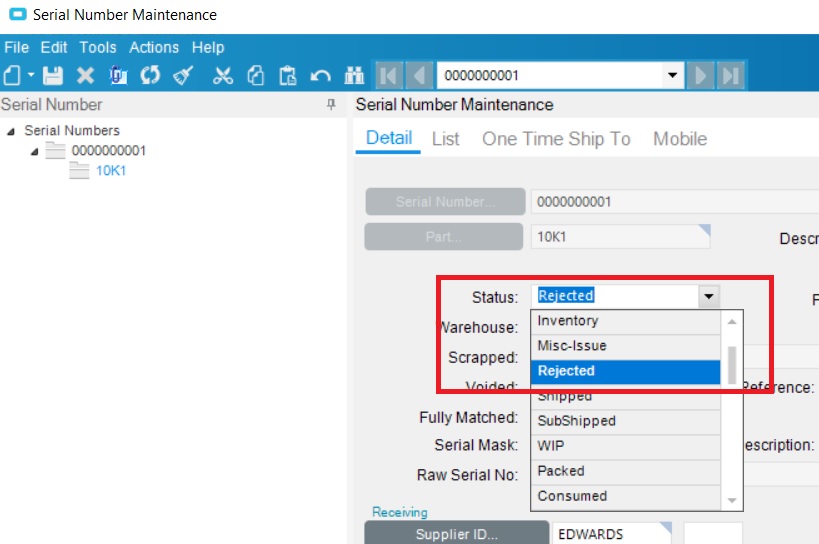The image size is (819, 544).
Task: Click the status list scrollbar thumb
Action: coord(732,365)
